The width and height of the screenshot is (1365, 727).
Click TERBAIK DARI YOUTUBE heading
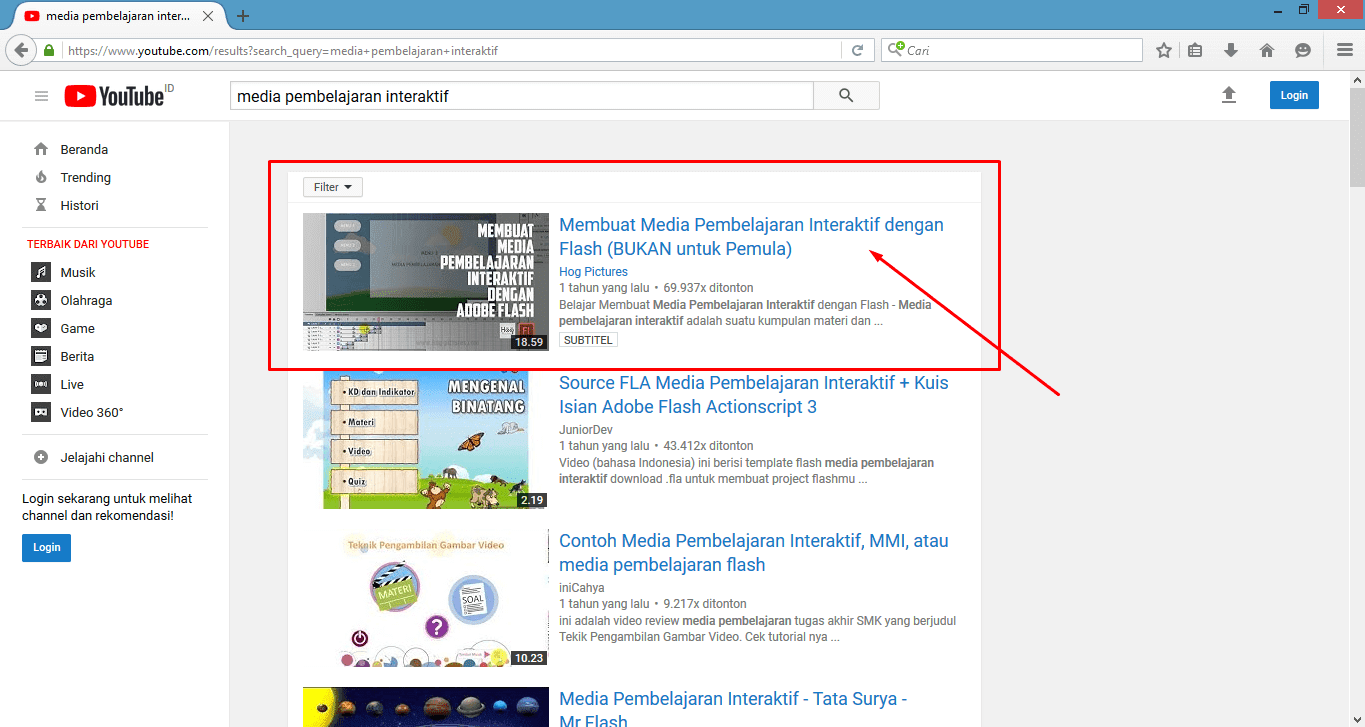tap(88, 244)
